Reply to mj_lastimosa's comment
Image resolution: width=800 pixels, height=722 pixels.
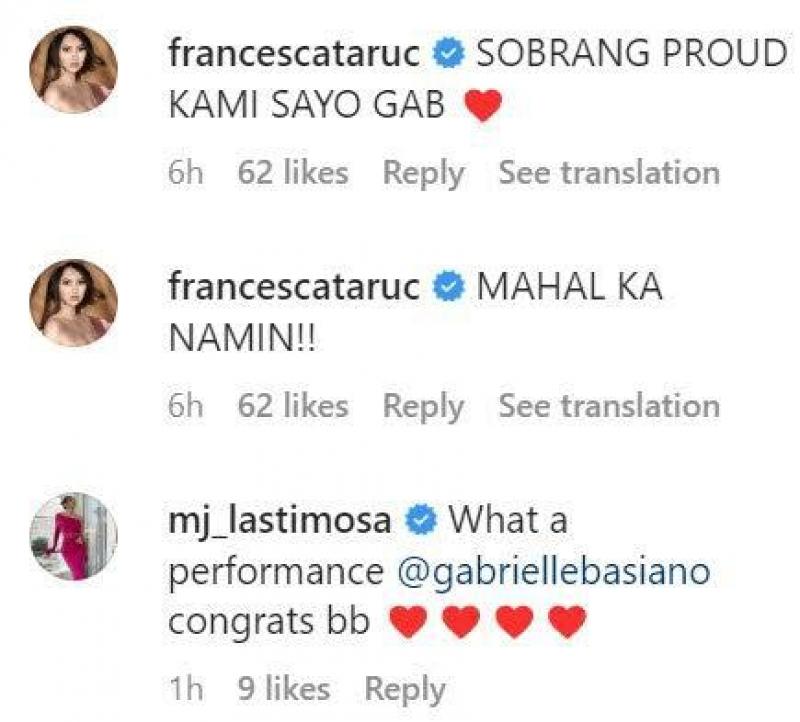tap(404, 689)
